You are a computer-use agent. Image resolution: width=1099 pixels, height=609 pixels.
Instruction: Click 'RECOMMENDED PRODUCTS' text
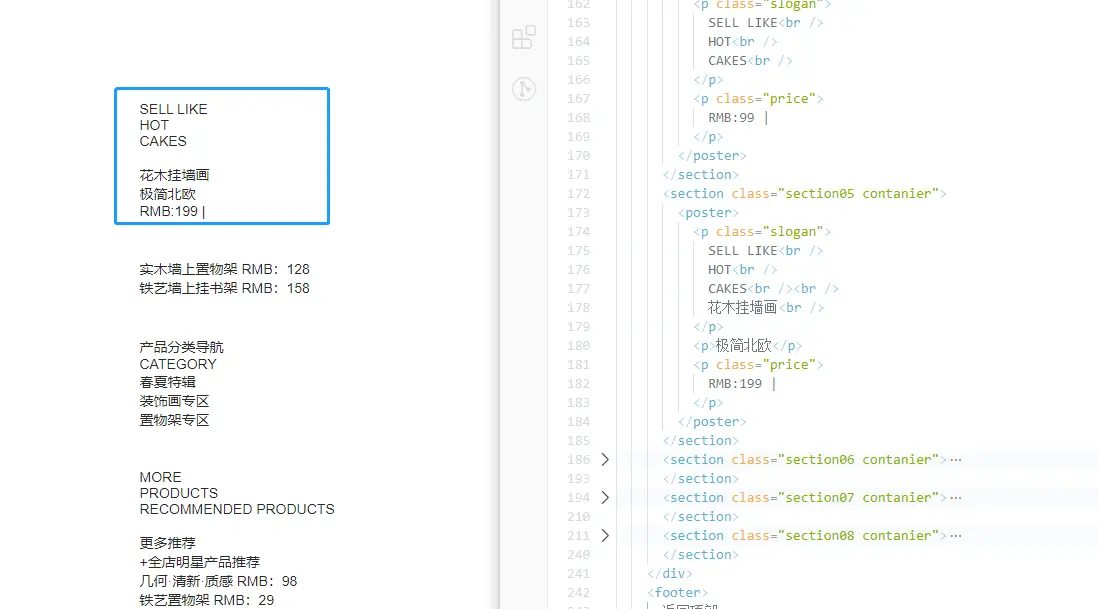[x=237, y=509]
